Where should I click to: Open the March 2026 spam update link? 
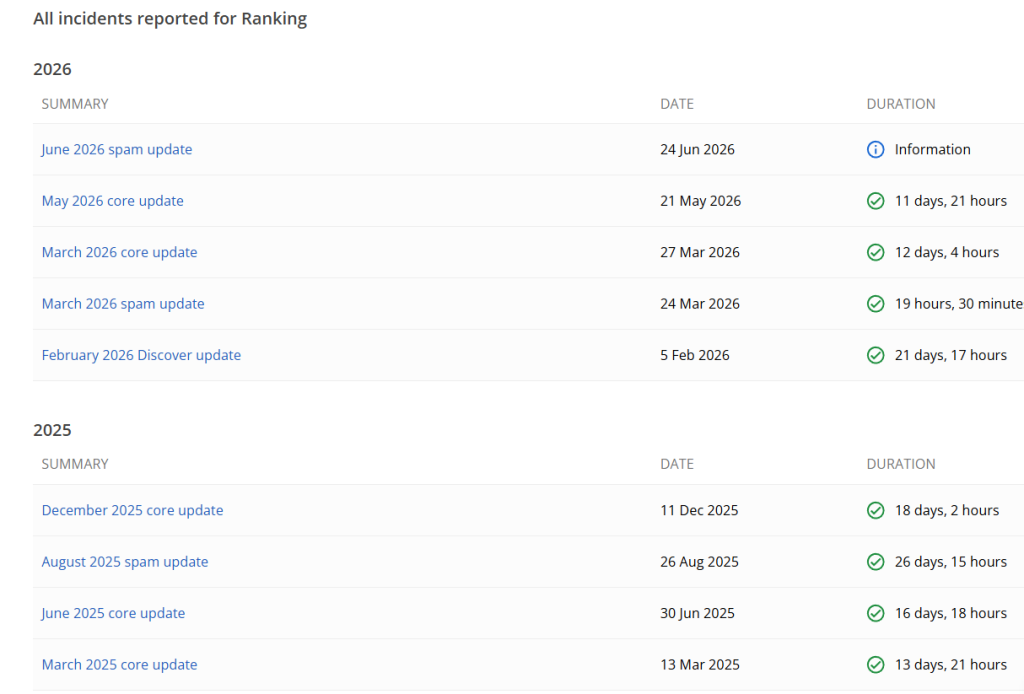pos(123,304)
